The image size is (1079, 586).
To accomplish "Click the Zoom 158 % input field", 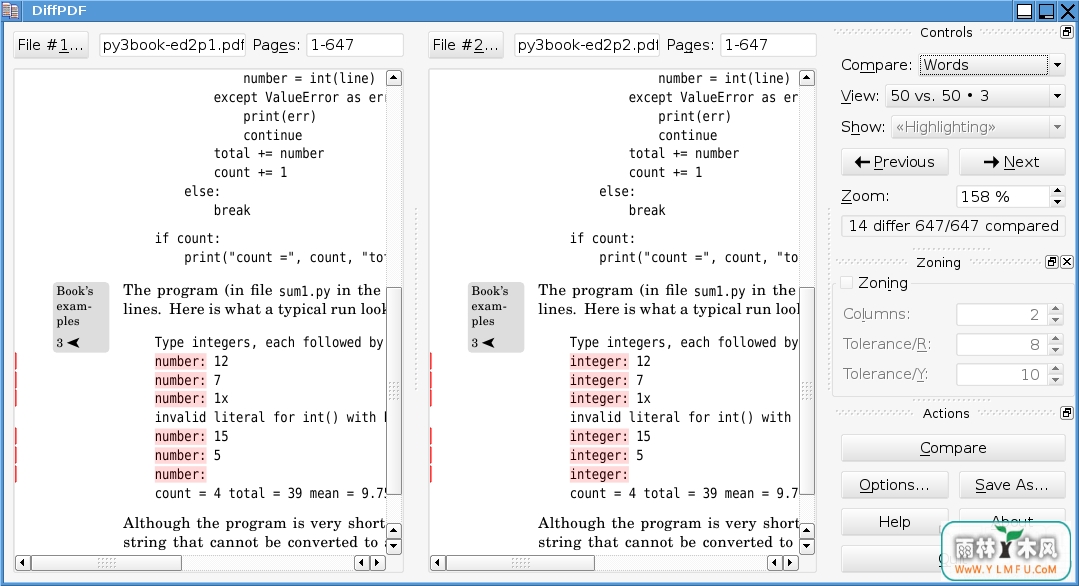I will pyautogui.click(x=1003, y=197).
